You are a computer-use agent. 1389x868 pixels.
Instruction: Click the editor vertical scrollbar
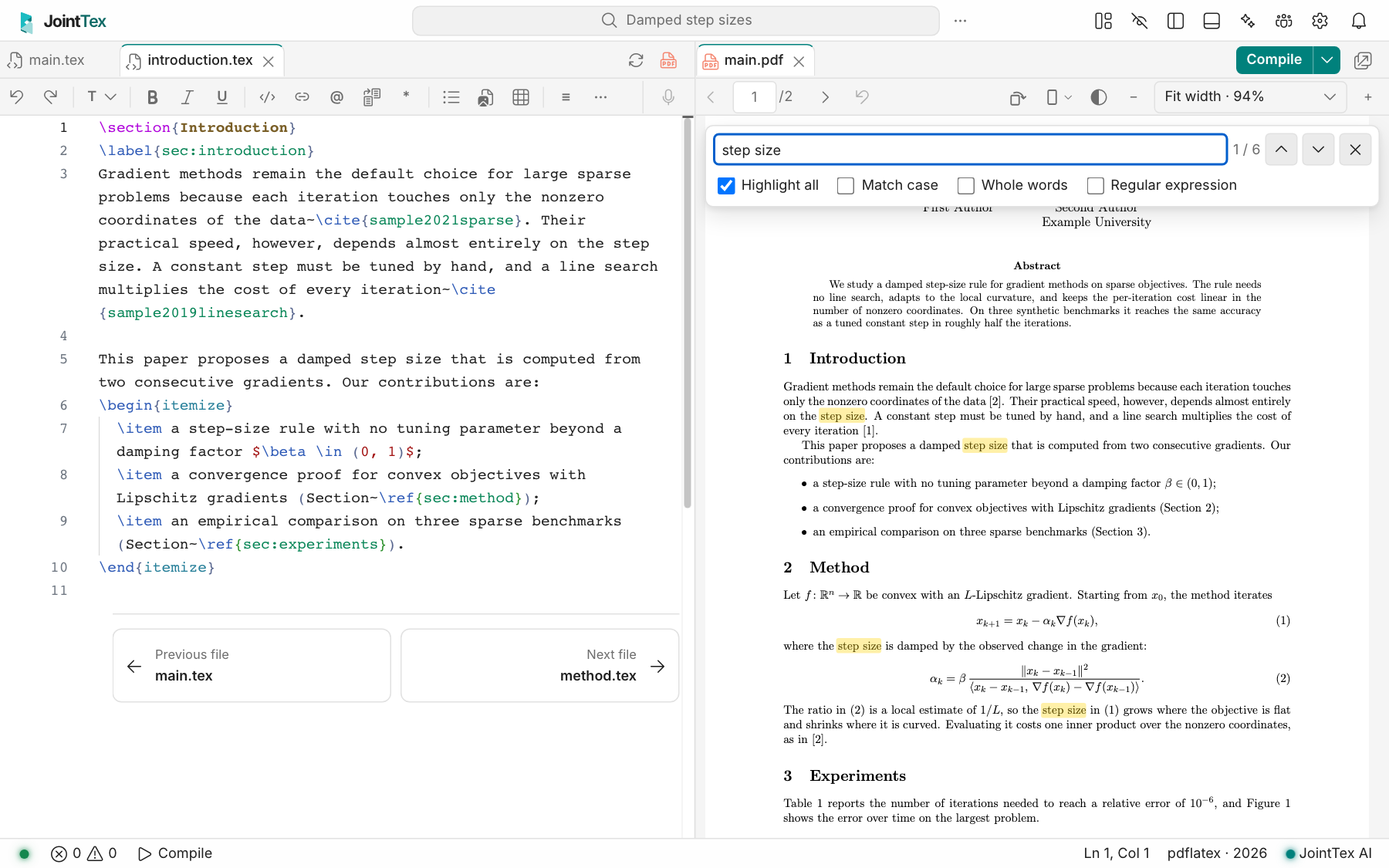[687, 312]
